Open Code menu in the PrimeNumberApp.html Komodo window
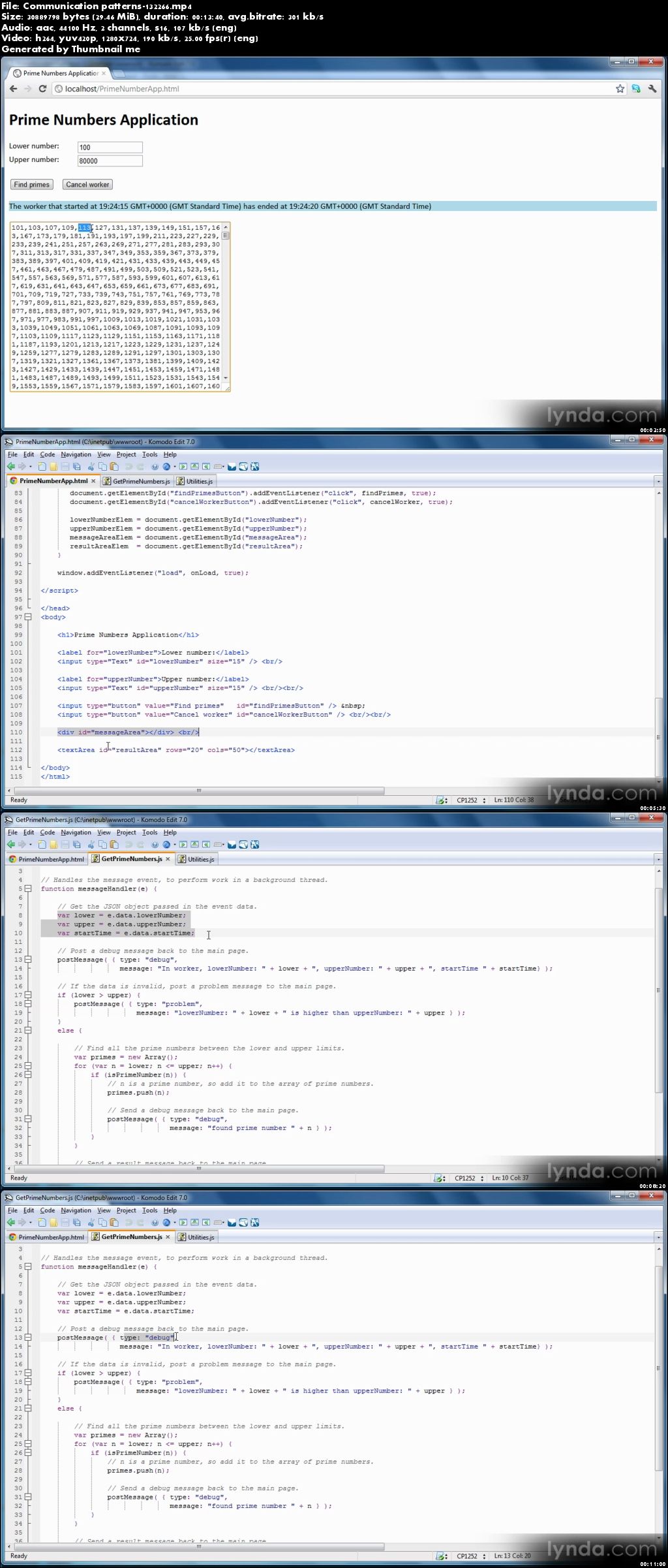Image resolution: width=668 pixels, height=1568 pixels. pos(48,454)
